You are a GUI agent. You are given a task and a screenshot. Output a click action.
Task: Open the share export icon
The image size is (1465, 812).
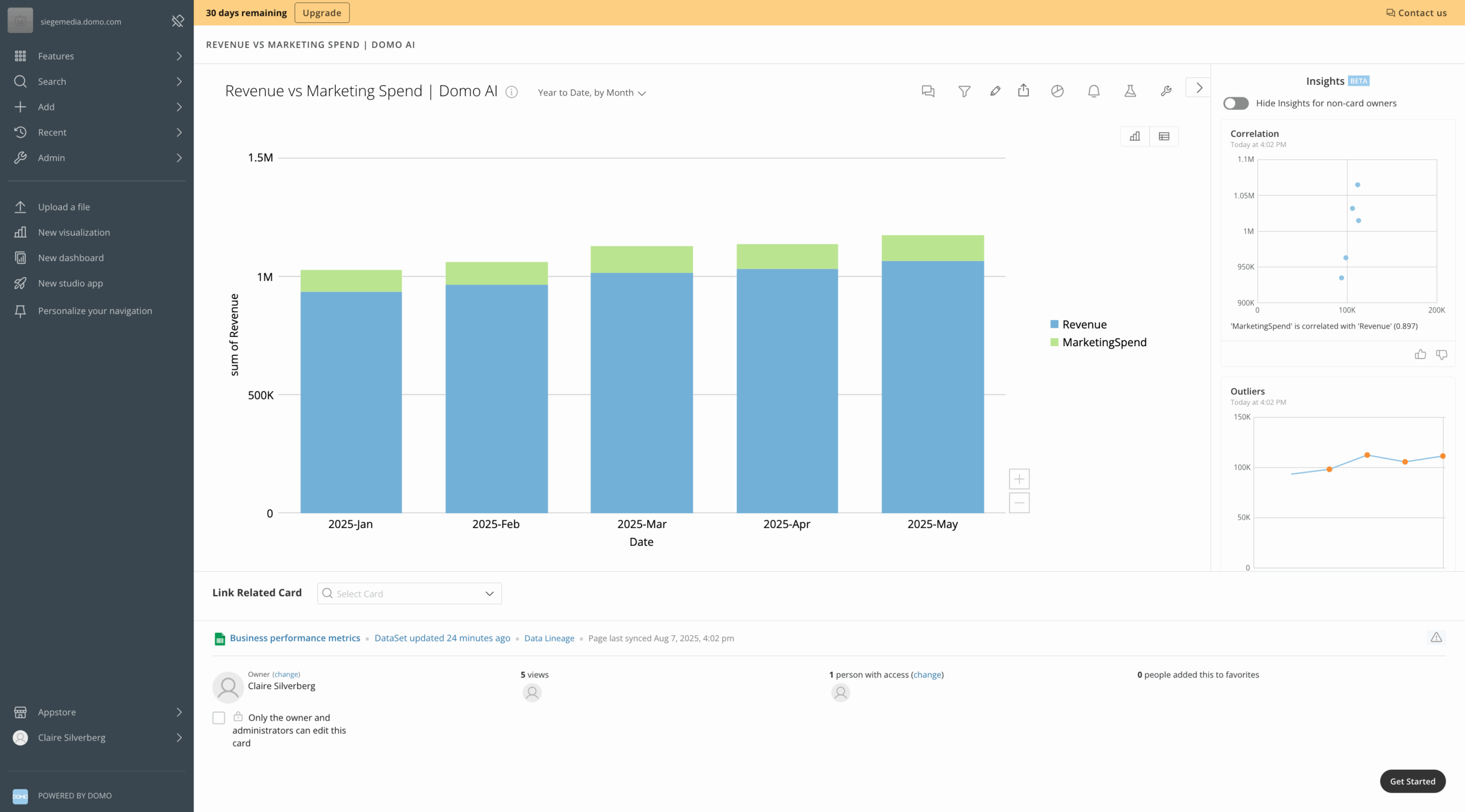tap(1024, 90)
